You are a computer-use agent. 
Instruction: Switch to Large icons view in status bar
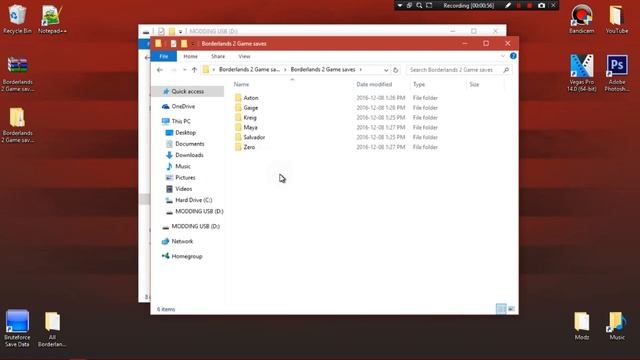[511, 309]
